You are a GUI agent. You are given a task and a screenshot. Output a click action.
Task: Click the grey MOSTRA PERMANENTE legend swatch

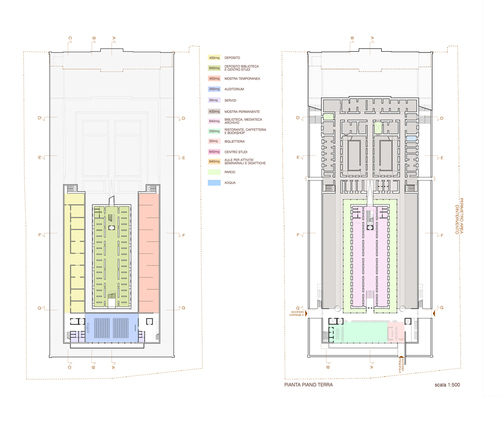(x=214, y=112)
